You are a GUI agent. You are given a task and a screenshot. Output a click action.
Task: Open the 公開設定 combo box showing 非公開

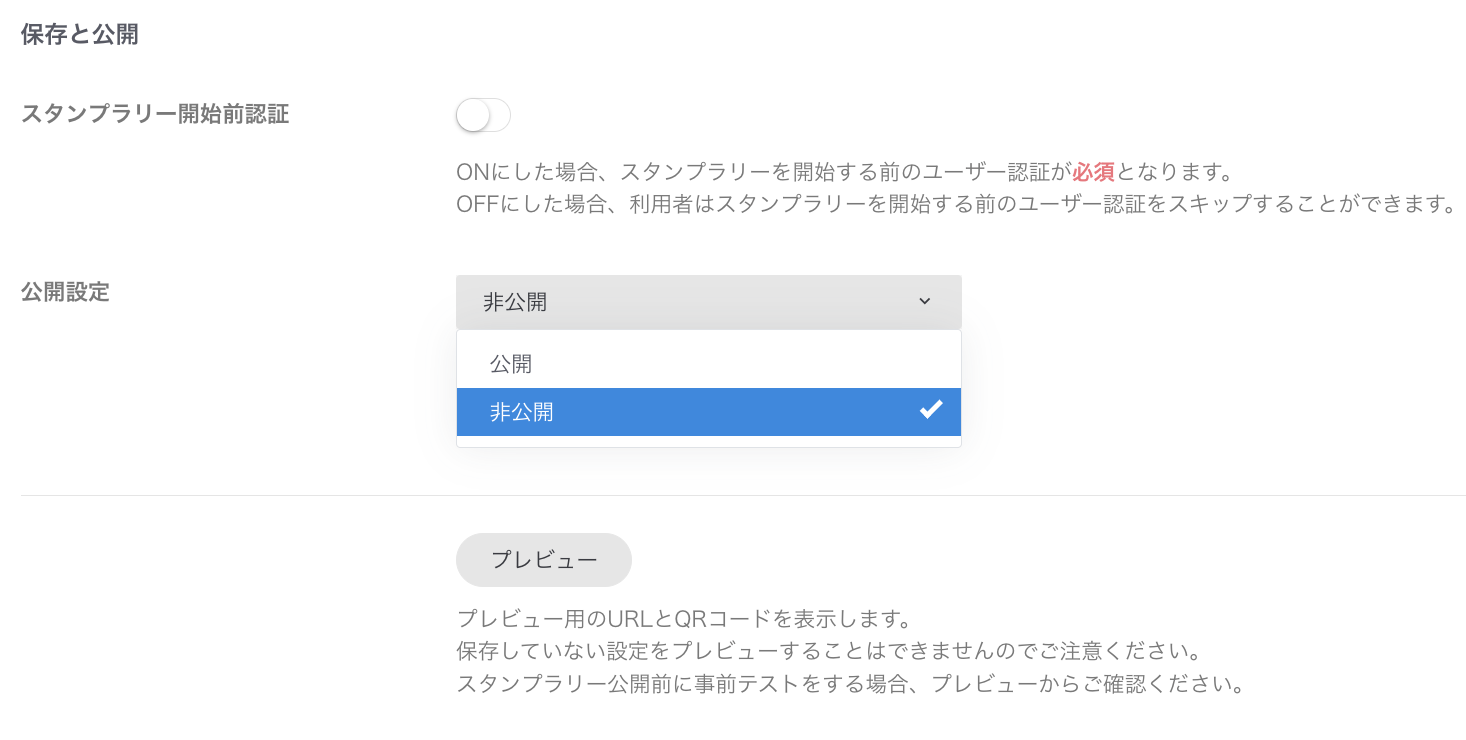click(709, 302)
